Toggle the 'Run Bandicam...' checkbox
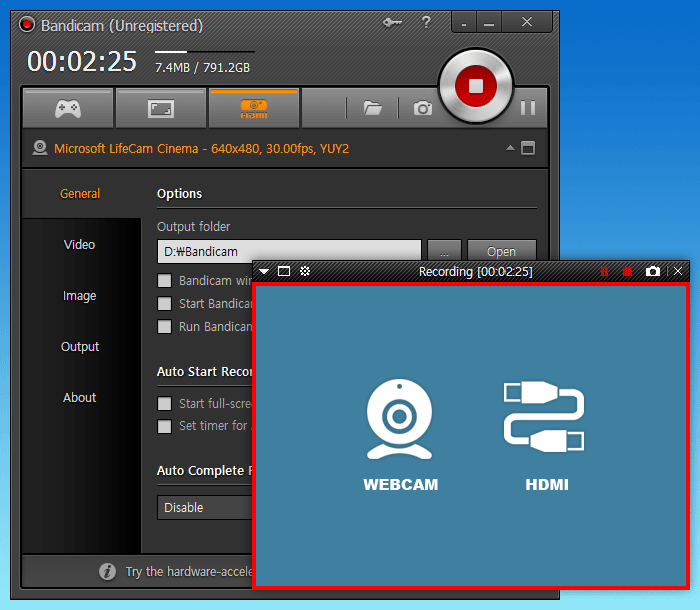The height and width of the screenshot is (610, 700). pyautogui.click(x=165, y=326)
